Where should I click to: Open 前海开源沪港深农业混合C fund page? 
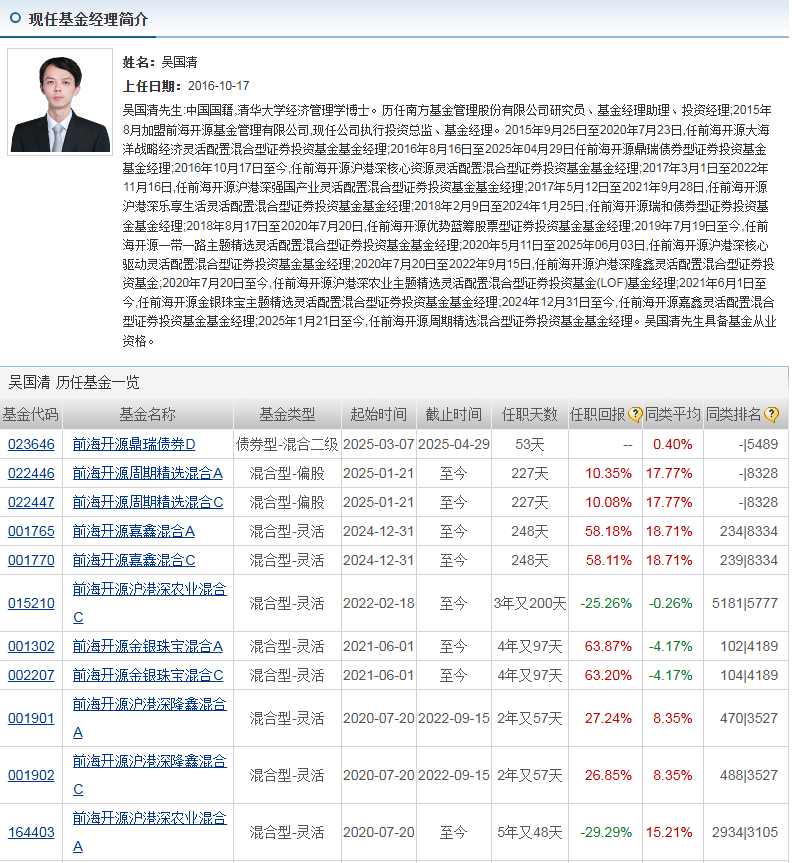point(150,603)
